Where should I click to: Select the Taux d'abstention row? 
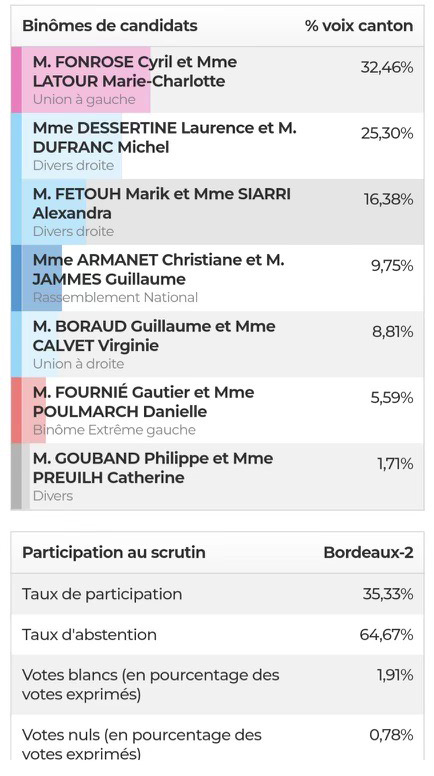point(217,634)
